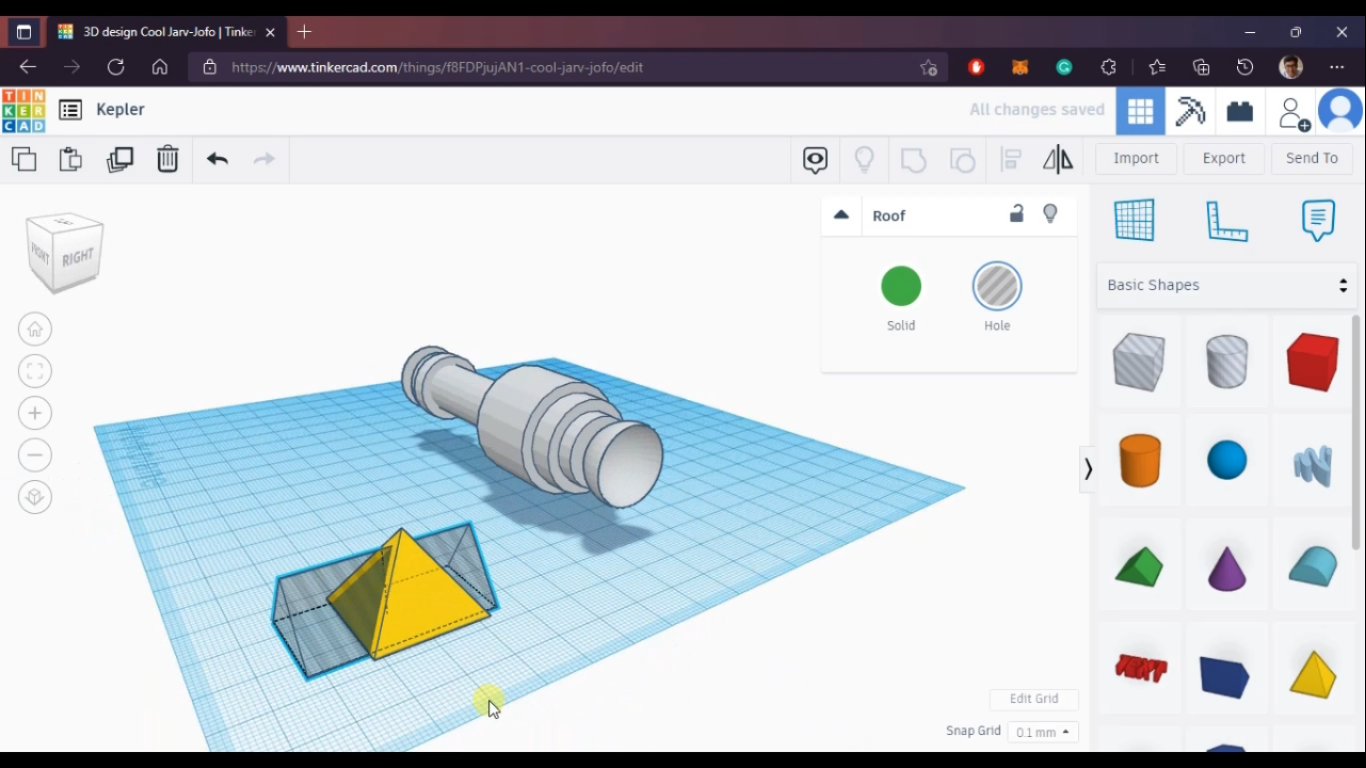
Task: Click the Paste icon in the toolbar
Action: (x=71, y=159)
